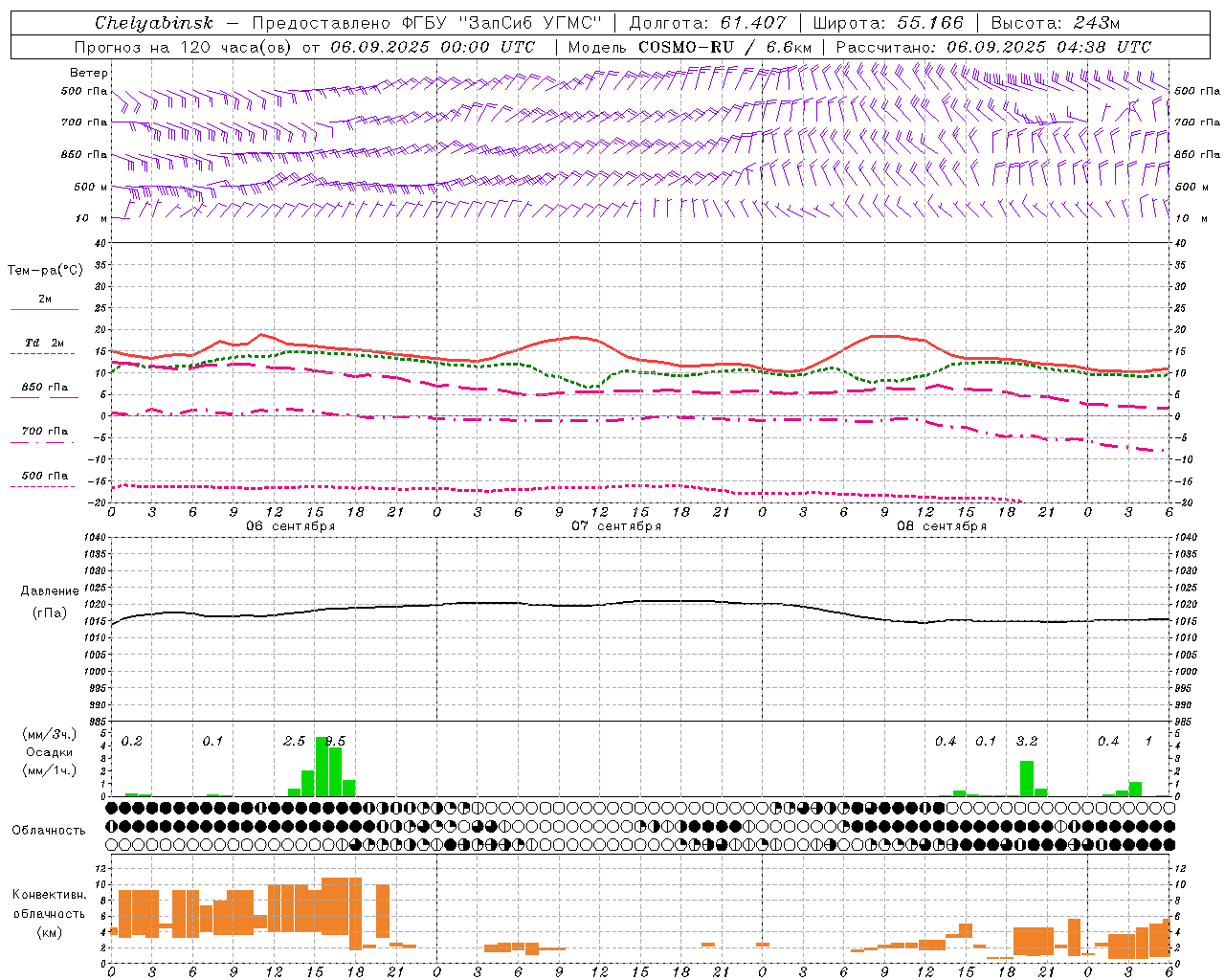1225x980 pixels.
Task: Click the '3.2' precipitation total
Action: point(1027,742)
